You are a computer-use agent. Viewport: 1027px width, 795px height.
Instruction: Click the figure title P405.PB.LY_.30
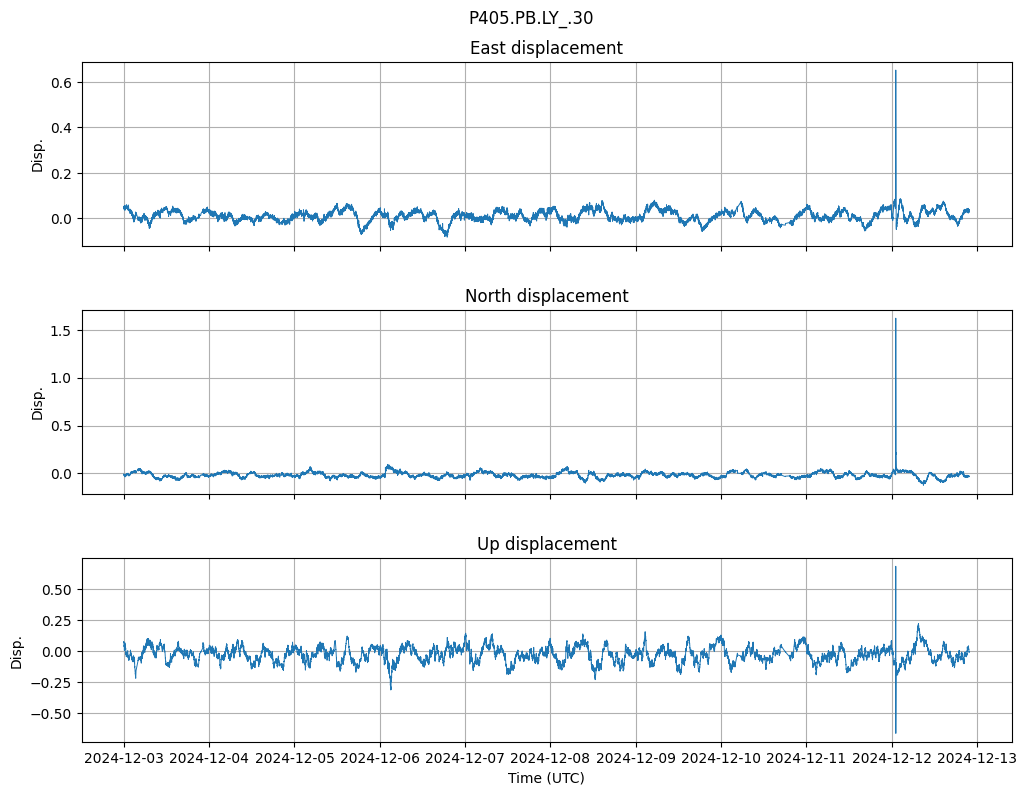click(x=530, y=18)
